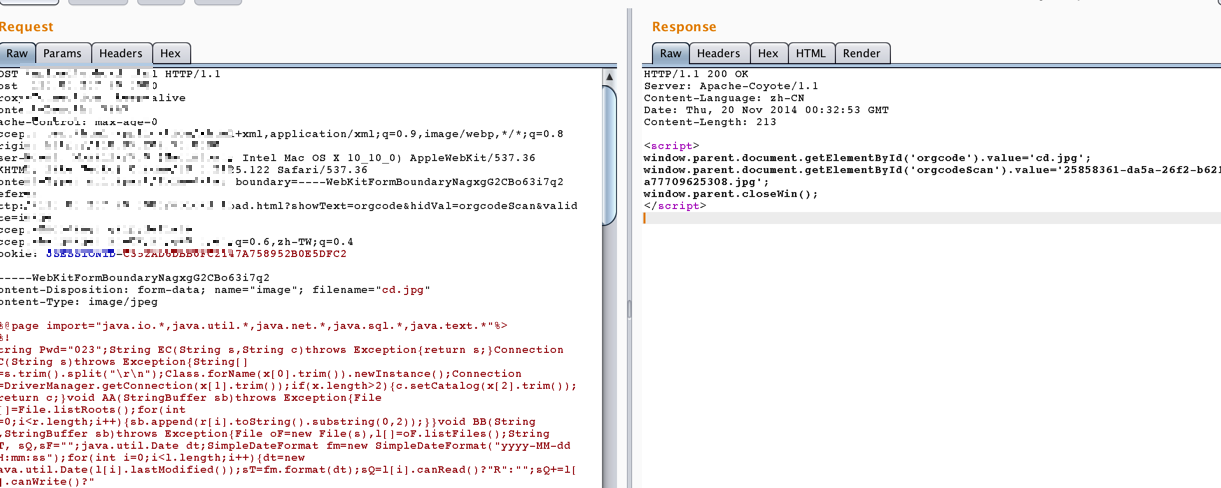Click the 'Content-Type: image/jpeg' request line
1221x488 pixels.
(78, 302)
